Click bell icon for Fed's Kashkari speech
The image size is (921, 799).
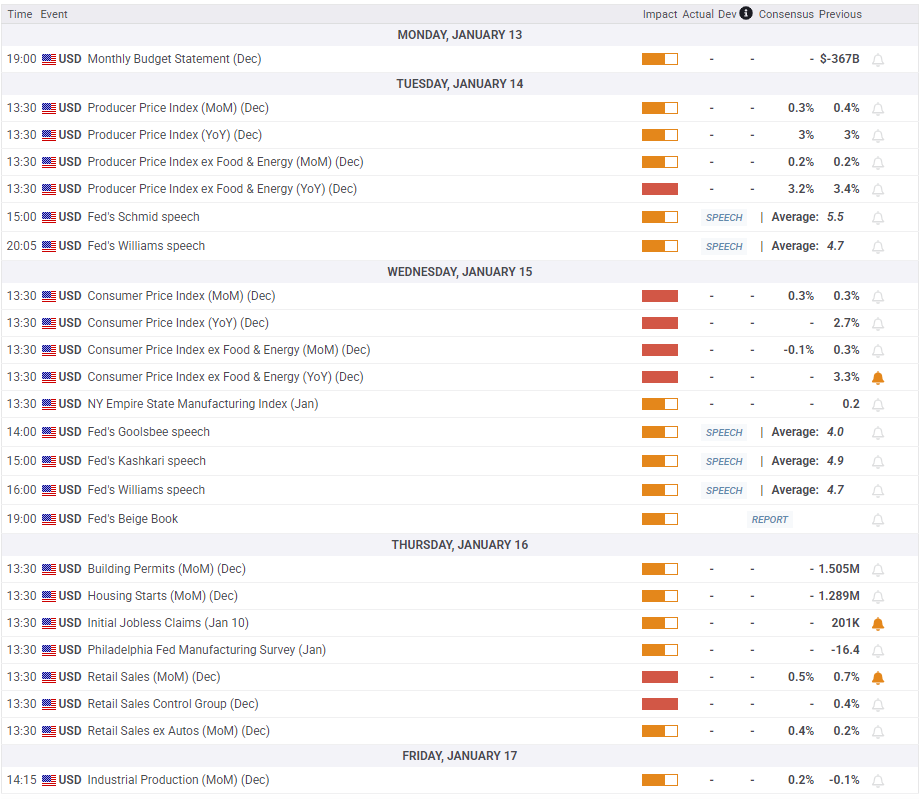[x=878, y=462]
